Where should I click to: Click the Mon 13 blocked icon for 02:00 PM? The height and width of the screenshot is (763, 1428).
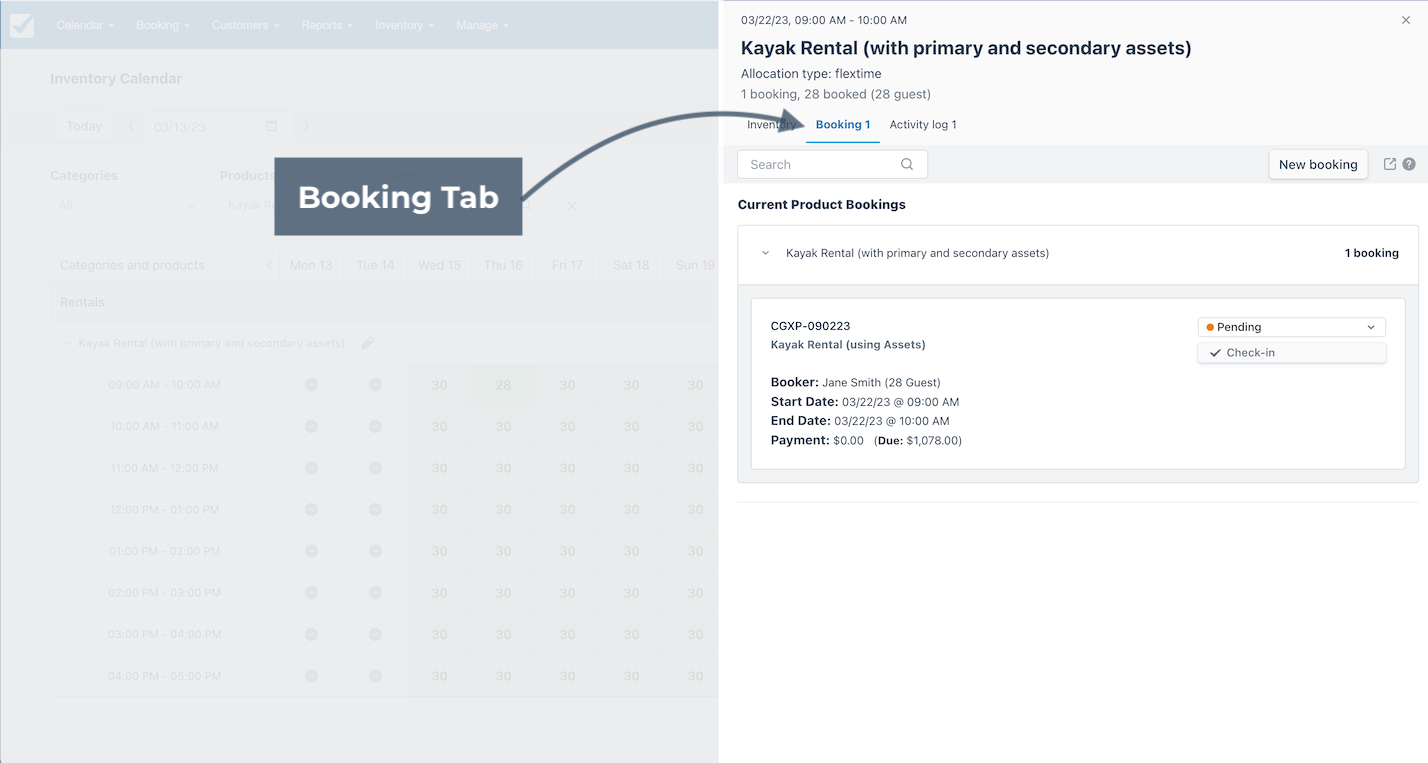[311, 593]
